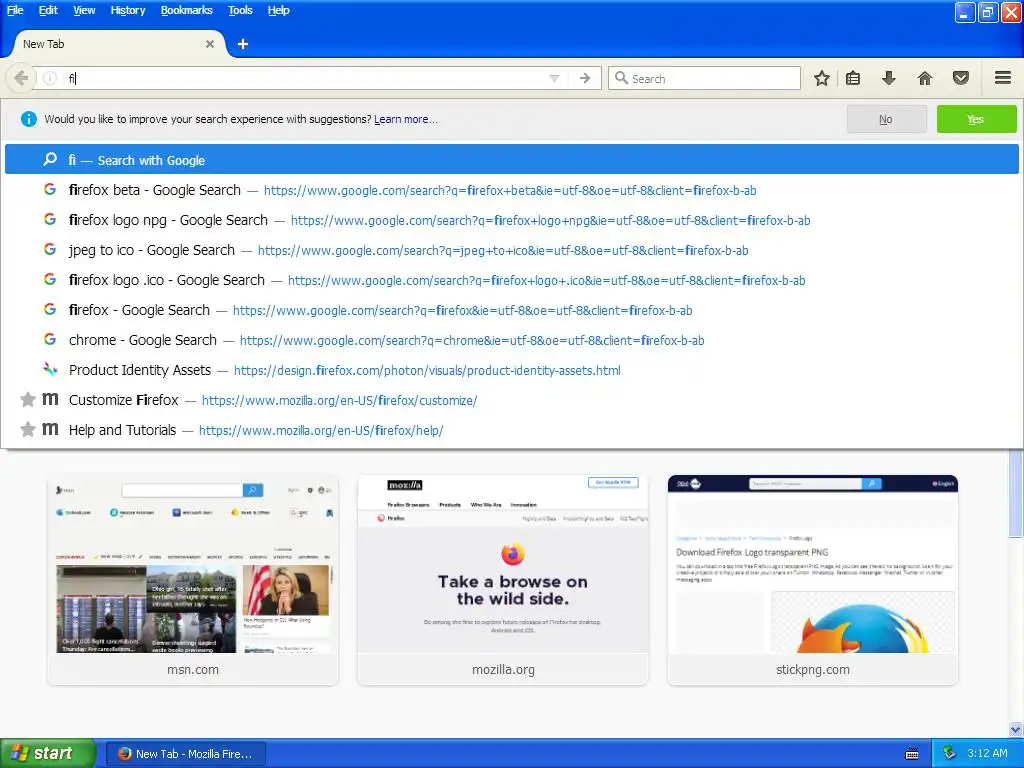This screenshot has height=768, width=1024.
Task: Go to the Home page icon
Action: [x=925, y=78]
